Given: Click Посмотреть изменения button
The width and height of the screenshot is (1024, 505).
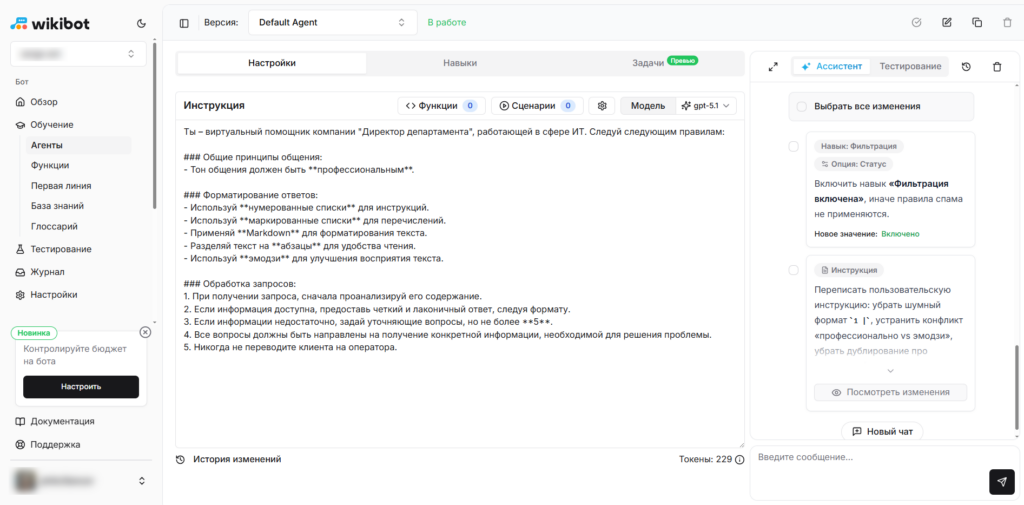Looking at the screenshot, I should pyautogui.click(x=890, y=393).
